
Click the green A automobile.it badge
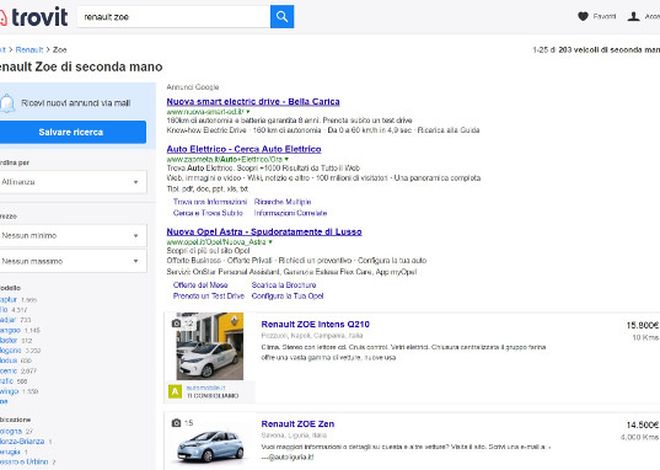click(175, 391)
